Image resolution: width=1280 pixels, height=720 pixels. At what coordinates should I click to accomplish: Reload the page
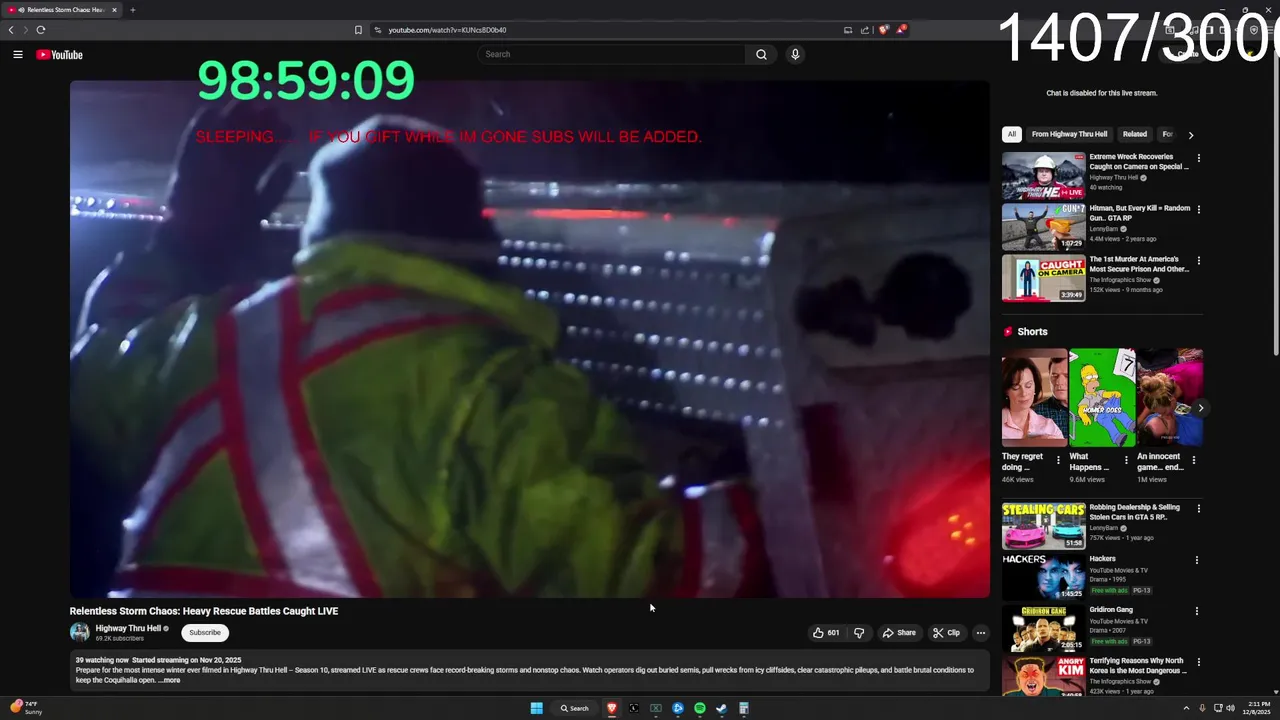click(40, 30)
